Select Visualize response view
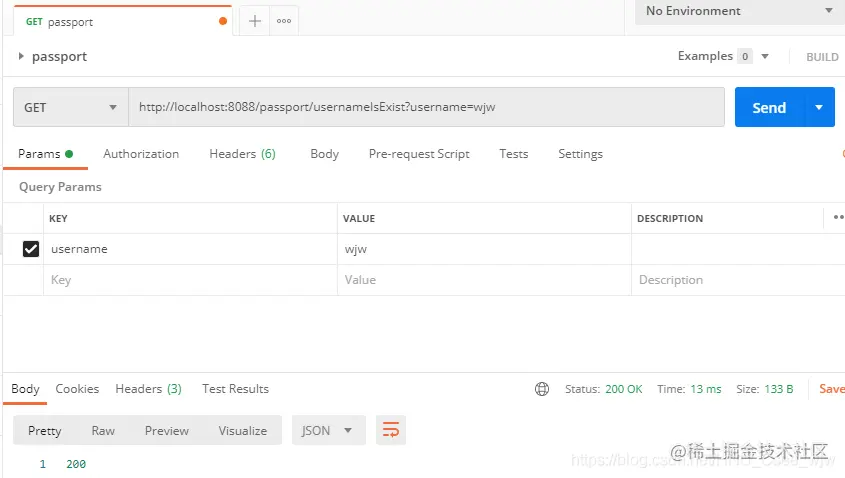Image resolution: width=845 pixels, height=478 pixels. tap(243, 431)
